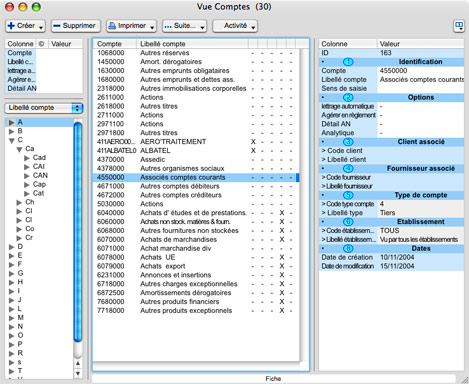Click the view layout icon at top right

point(459,26)
